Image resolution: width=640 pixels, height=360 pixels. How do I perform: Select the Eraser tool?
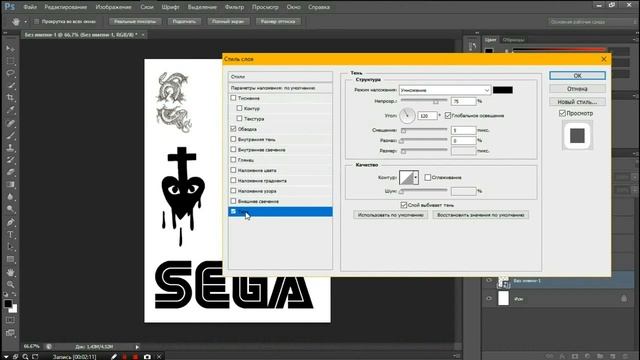click(x=10, y=172)
